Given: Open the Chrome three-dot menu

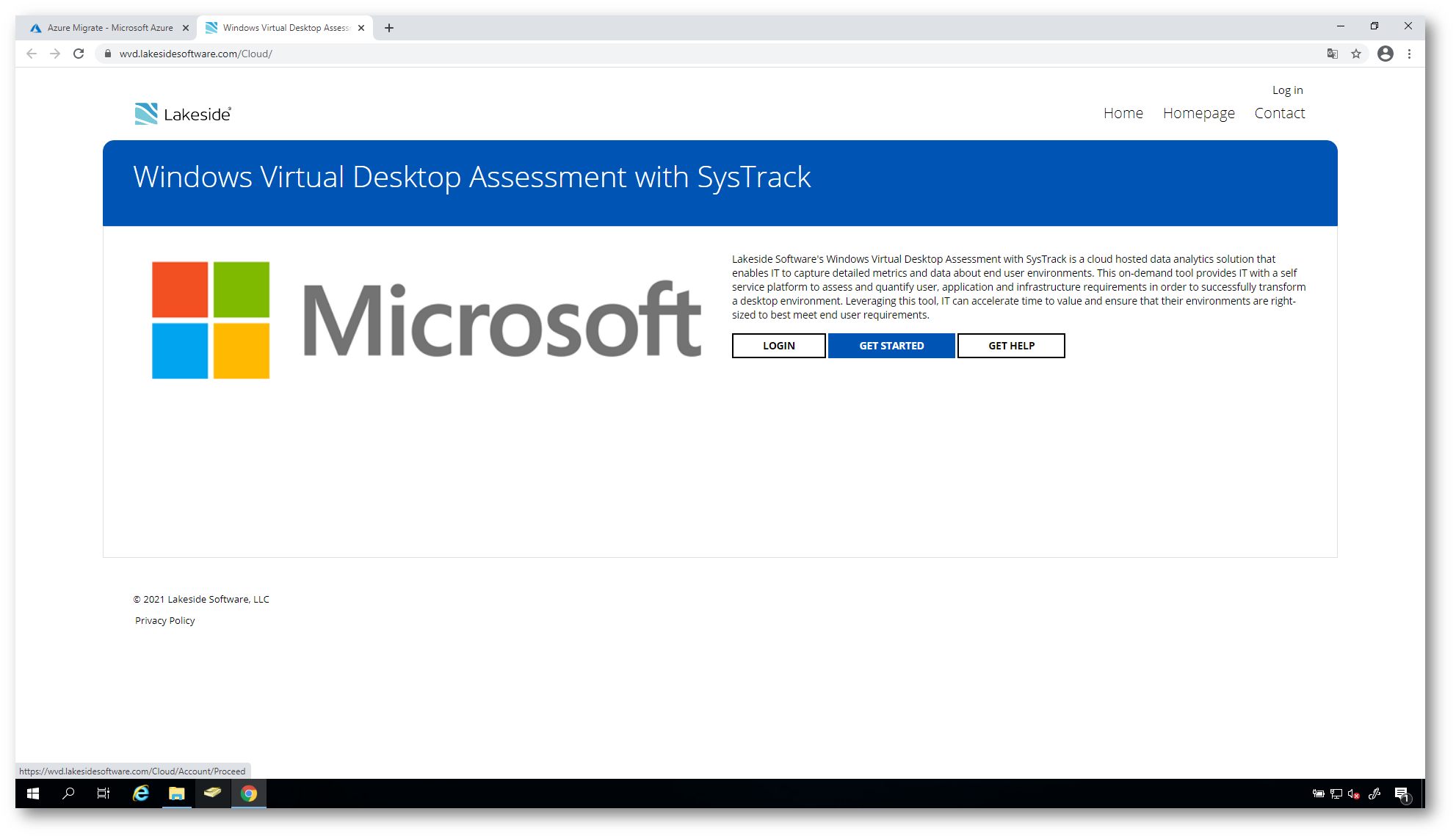Looking at the screenshot, I should tap(1409, 54).
